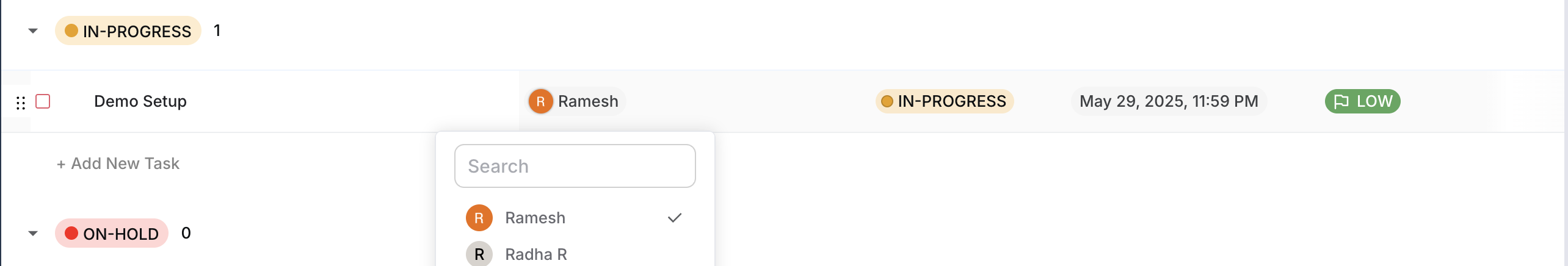The height and width of the screenshot is (266, 1568).
Task: Open the status dropdown on the Demo Setup row
Action: point(944,101)
